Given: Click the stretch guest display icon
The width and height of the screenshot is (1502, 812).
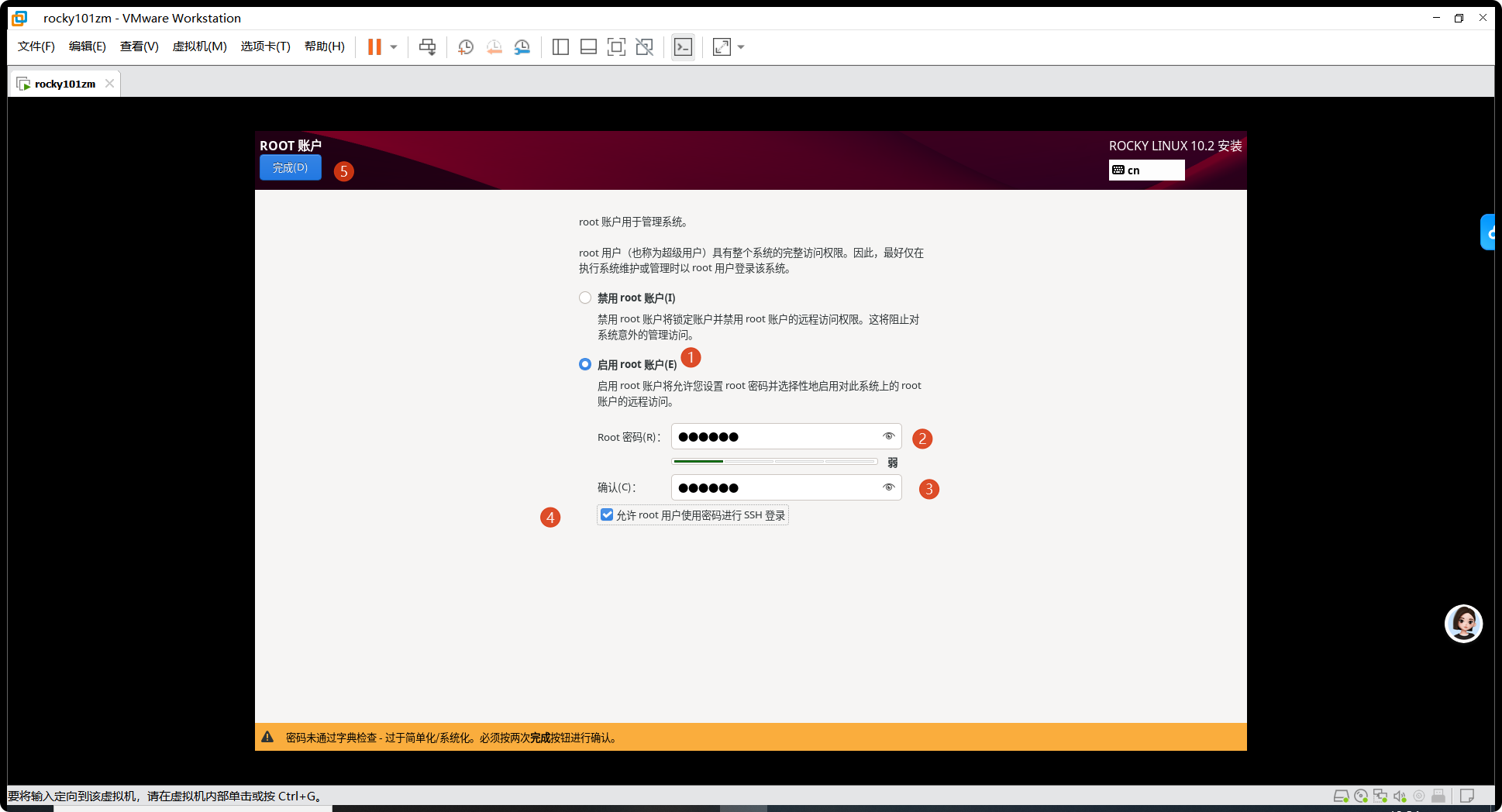Looking at the screenshot, I should coord(722,47).
